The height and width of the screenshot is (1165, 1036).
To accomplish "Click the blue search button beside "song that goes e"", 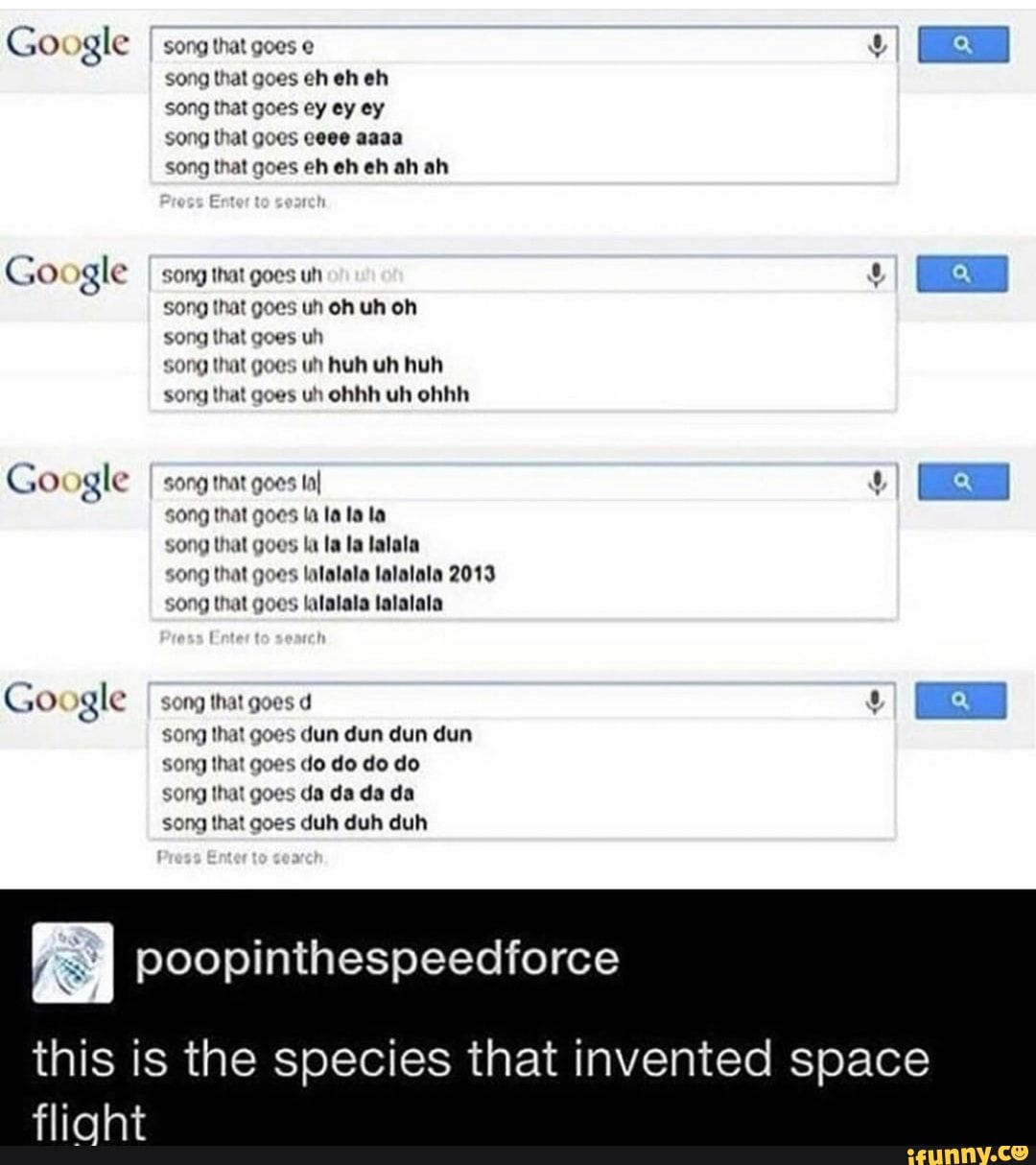I will point(964,44).
